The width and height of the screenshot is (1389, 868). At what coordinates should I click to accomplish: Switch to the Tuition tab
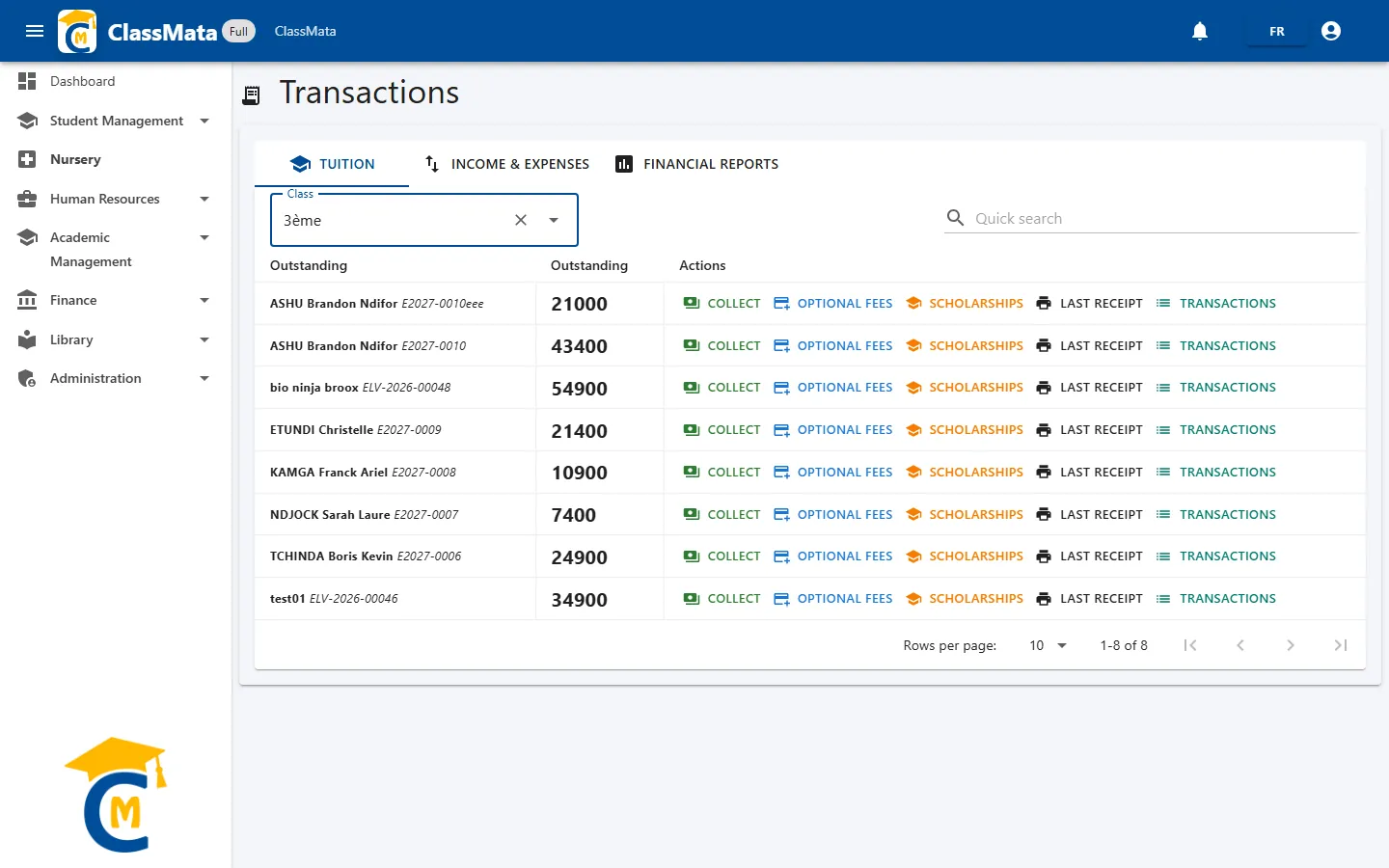(x=332, y=164)
